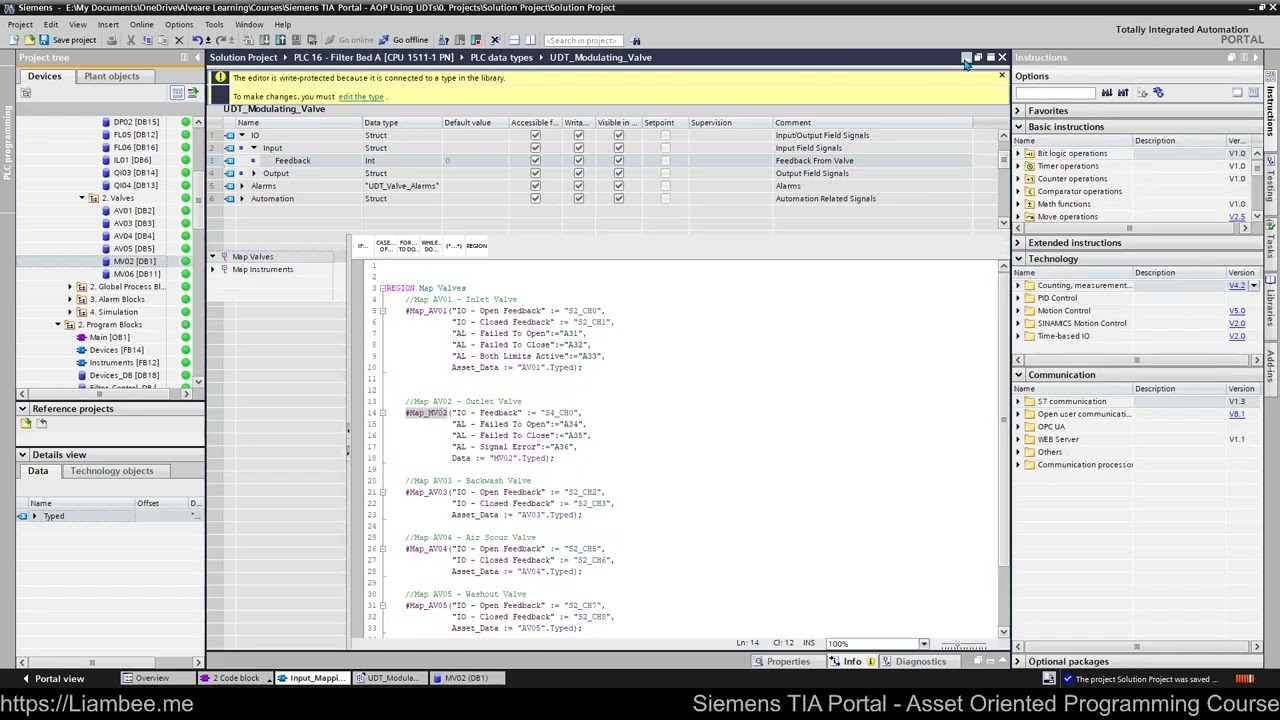Open the Project menu

(20, 24)
